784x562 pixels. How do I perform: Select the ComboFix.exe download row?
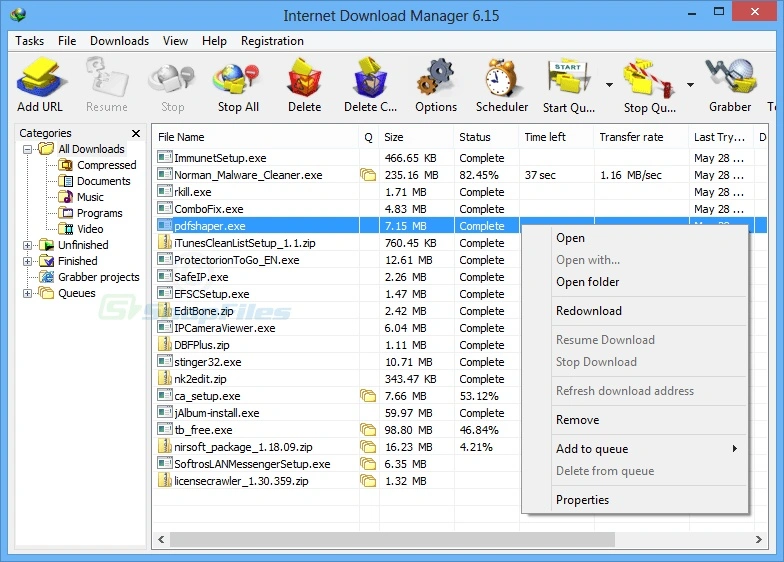(x=459, y=209)
